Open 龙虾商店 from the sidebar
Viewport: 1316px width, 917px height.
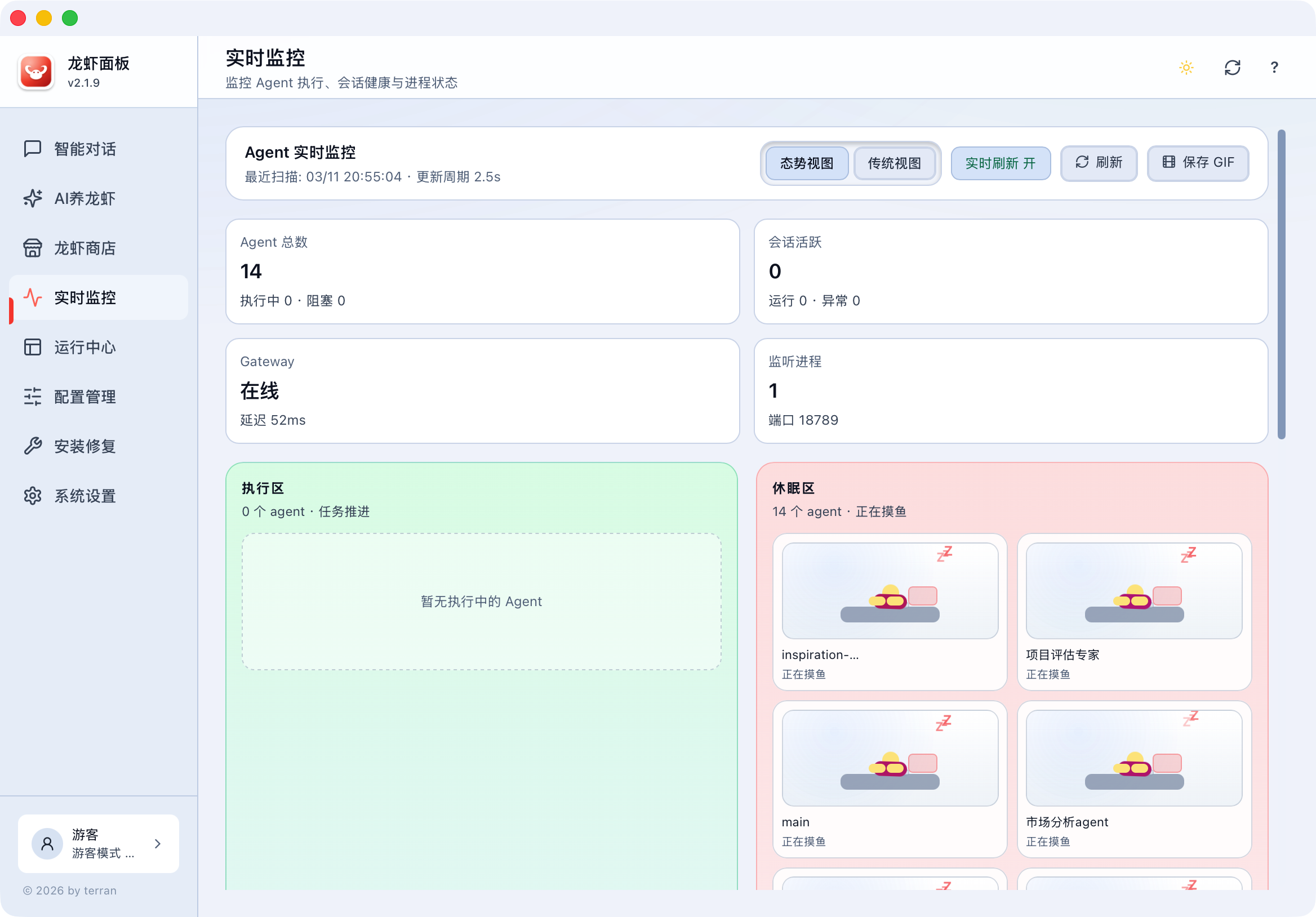(85, 248)
